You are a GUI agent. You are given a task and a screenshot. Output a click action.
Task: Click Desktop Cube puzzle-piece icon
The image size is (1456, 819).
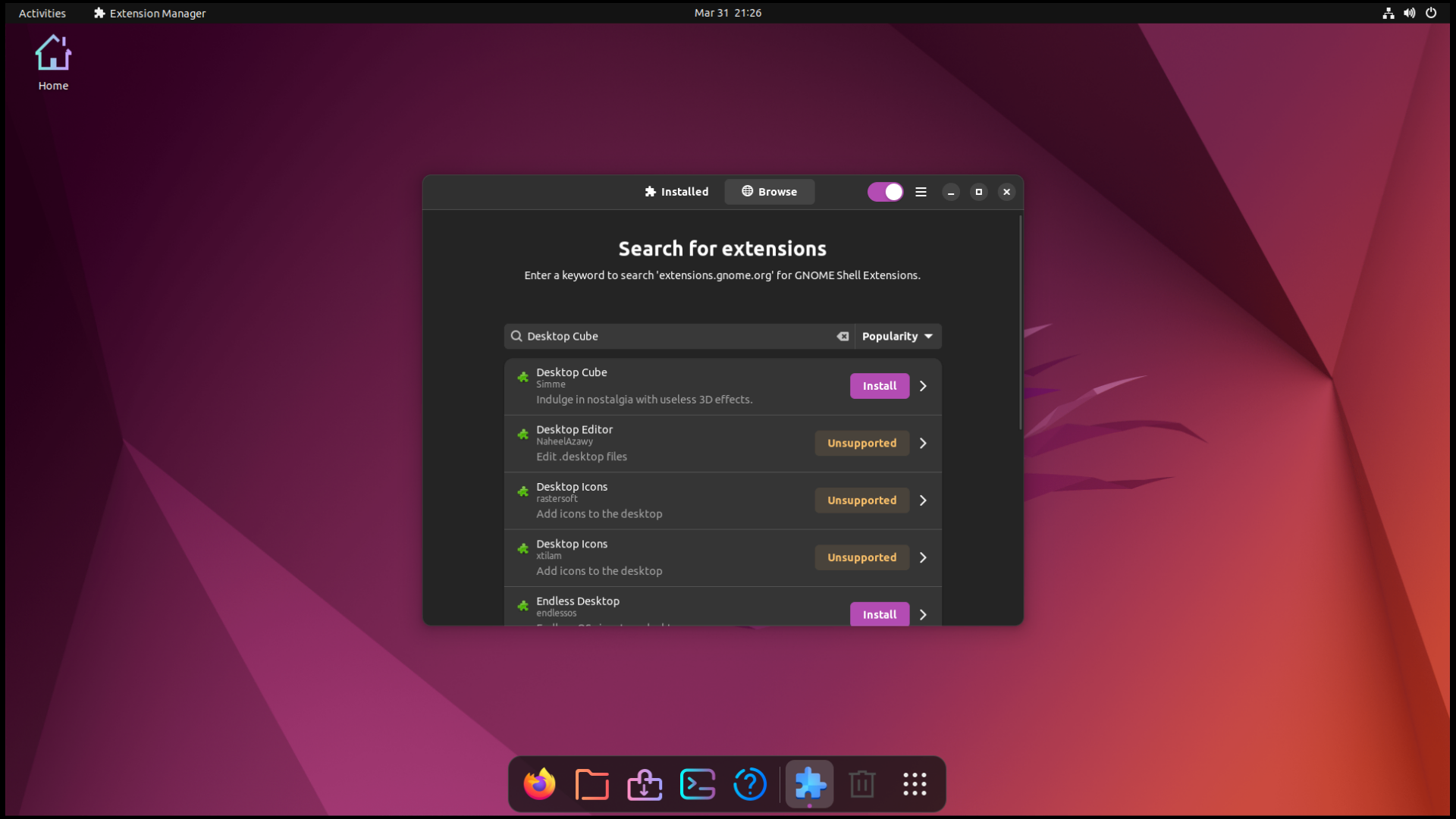pos(522,377)
